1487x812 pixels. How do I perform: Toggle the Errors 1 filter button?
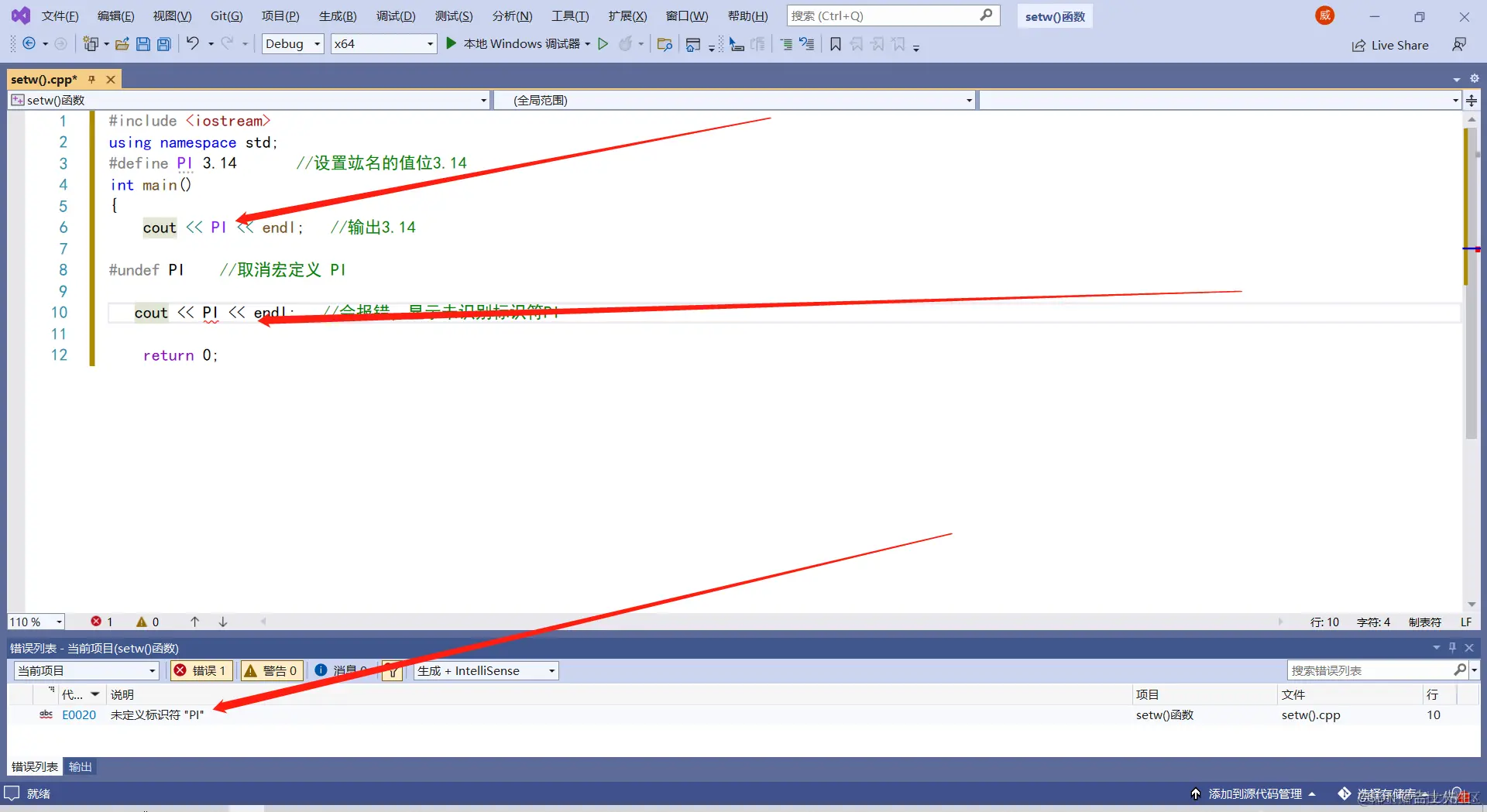[201, 670]
